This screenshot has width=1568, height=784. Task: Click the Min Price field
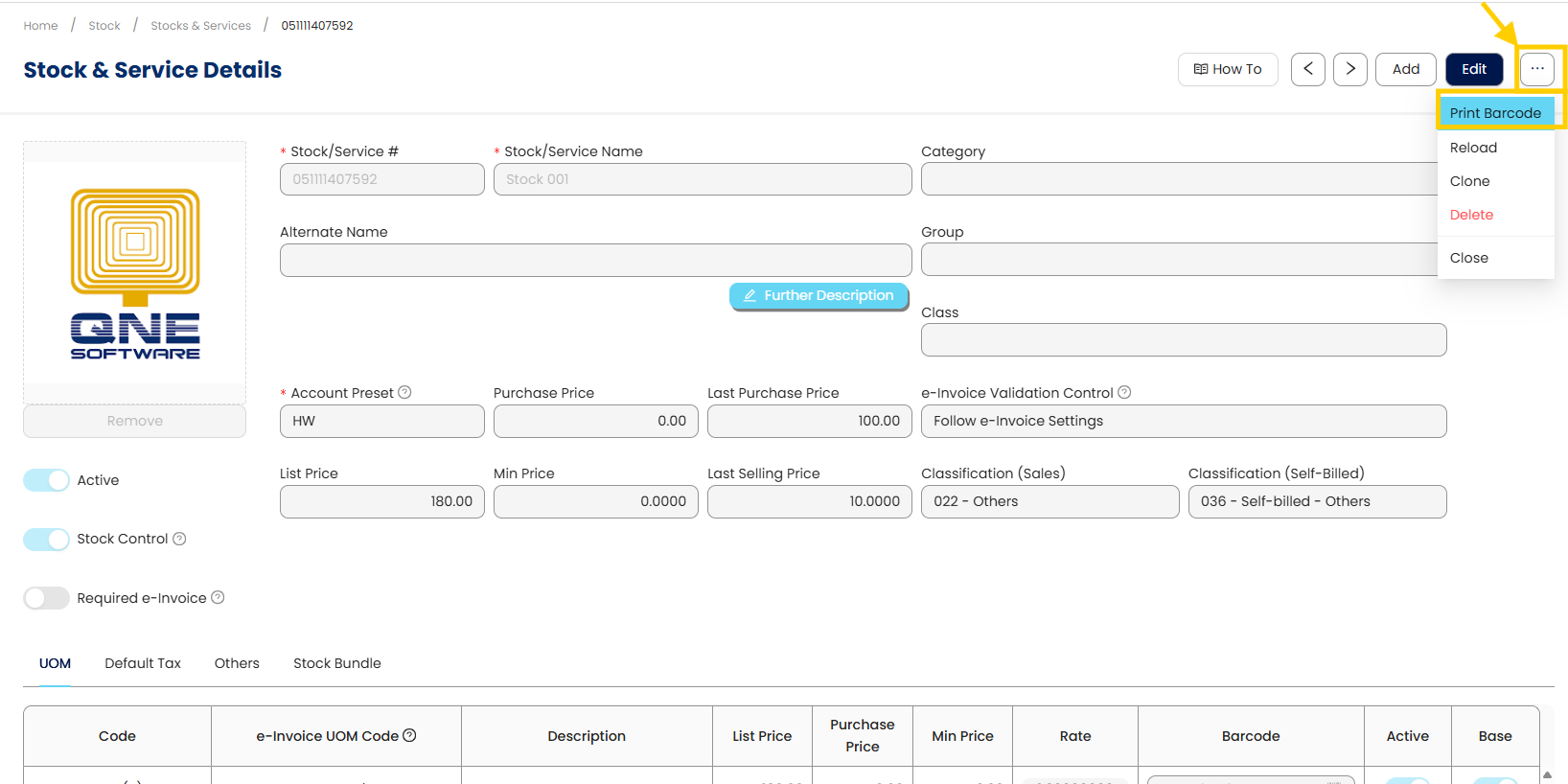596,501
